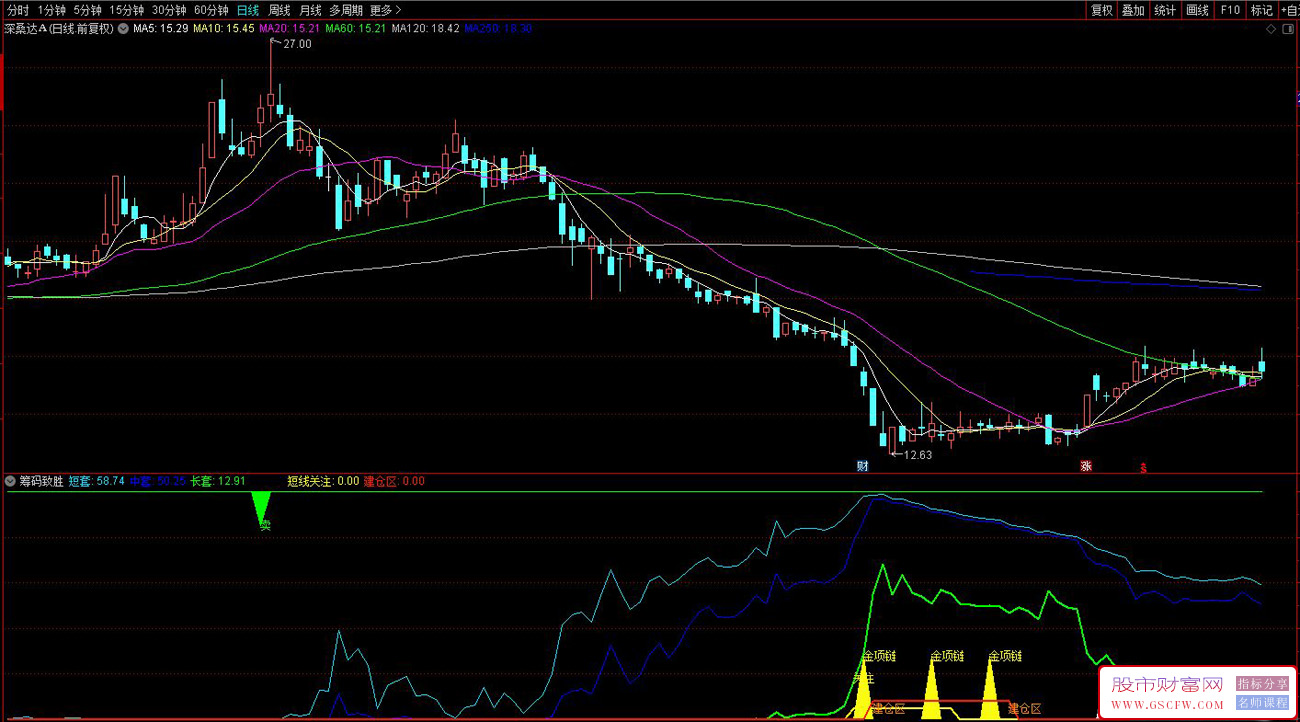
Task: Open the 画线 drawing tool
Action: click(1197, 10)
